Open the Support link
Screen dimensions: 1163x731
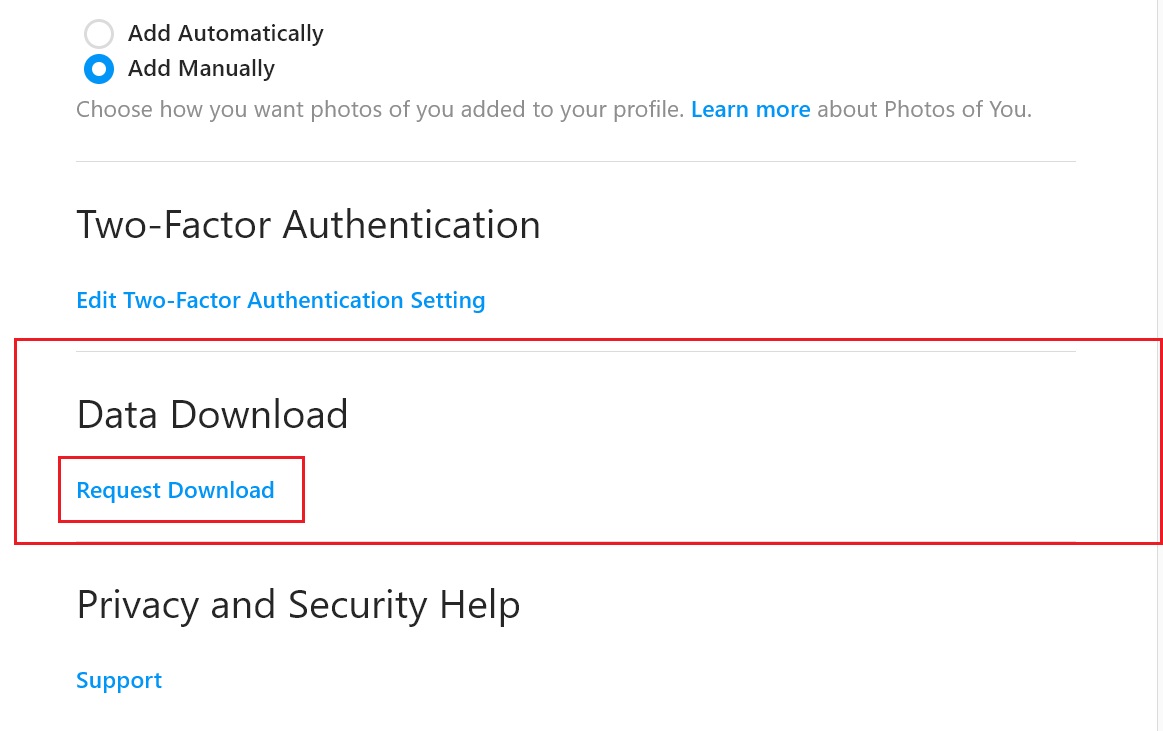[x=119, y=680]
